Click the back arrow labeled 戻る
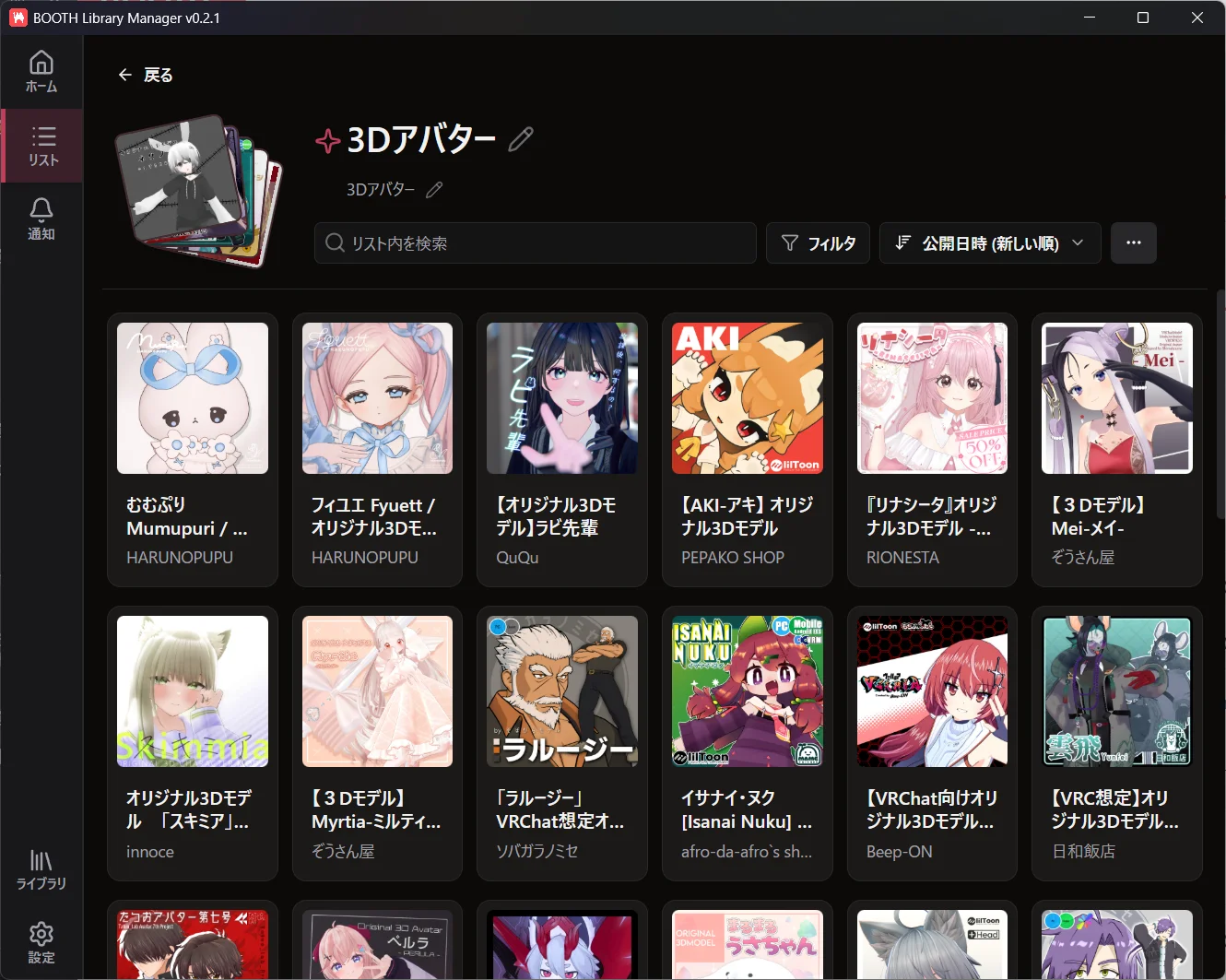The height and width of the screenshot is (980, 1226). [146, 75]
